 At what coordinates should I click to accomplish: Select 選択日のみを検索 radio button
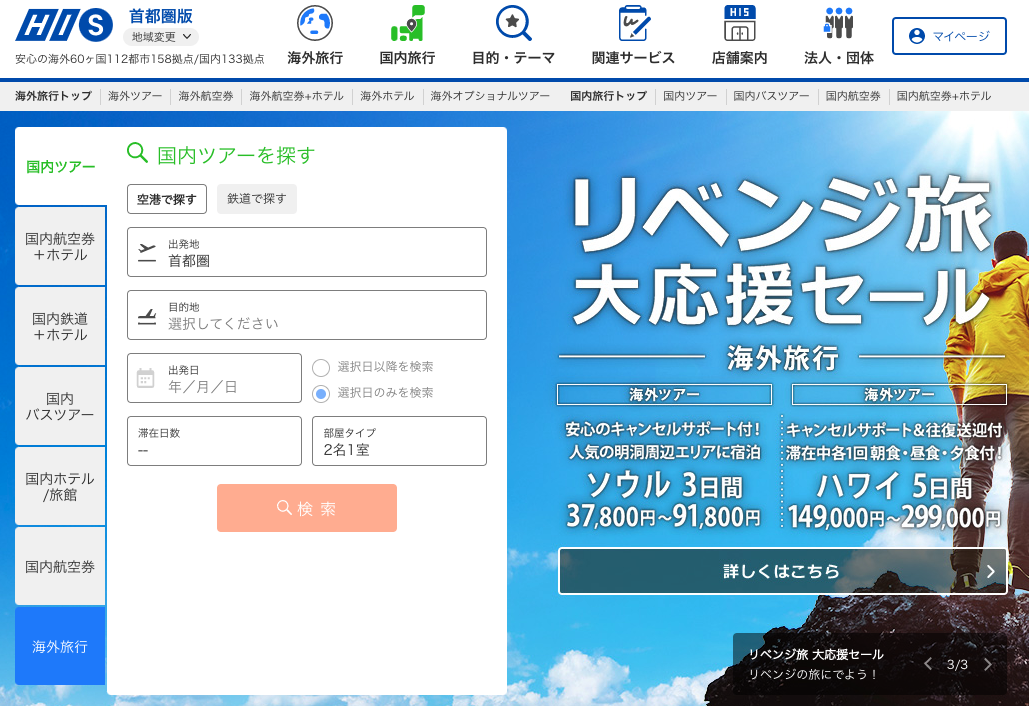pos(320,394)
